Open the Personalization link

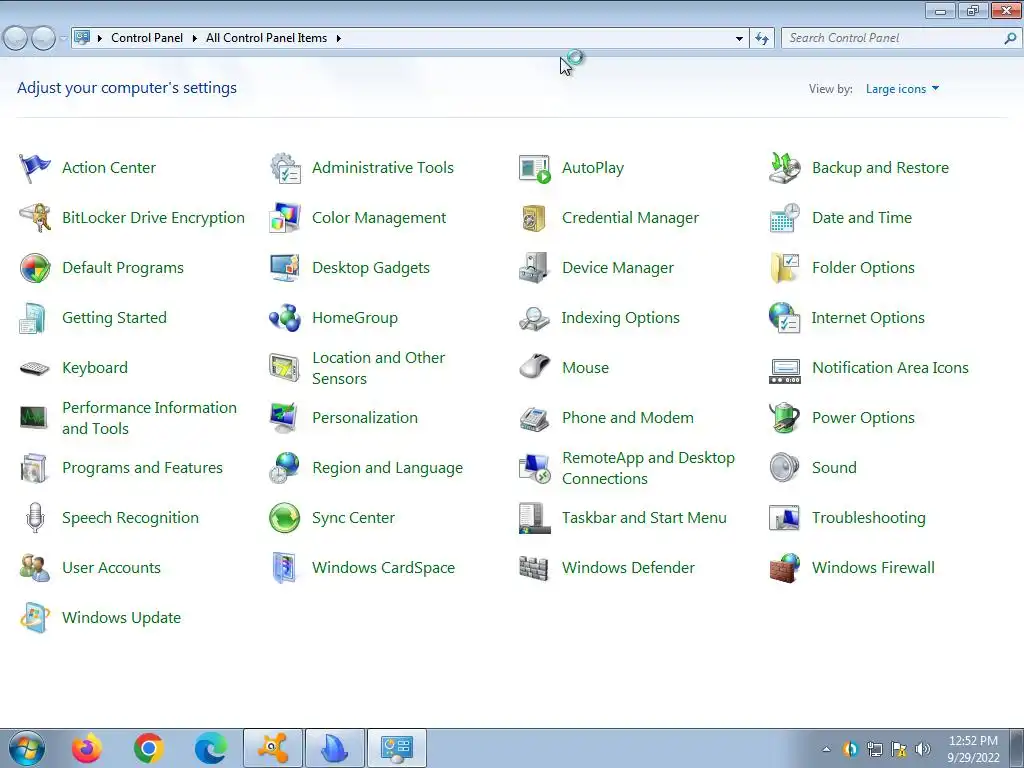coord(365,418)
